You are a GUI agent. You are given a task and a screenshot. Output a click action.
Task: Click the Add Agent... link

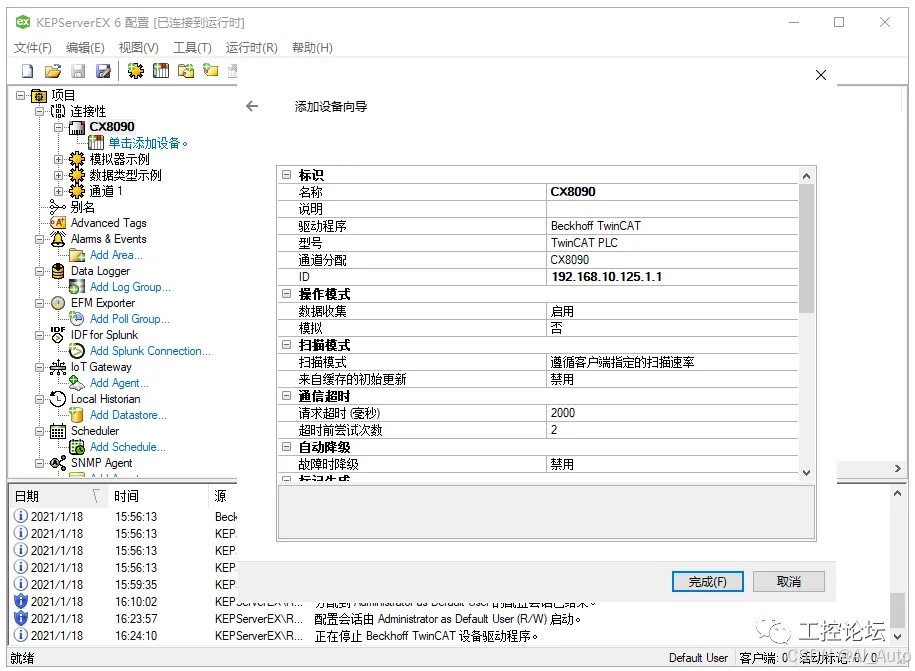(119, 383)
